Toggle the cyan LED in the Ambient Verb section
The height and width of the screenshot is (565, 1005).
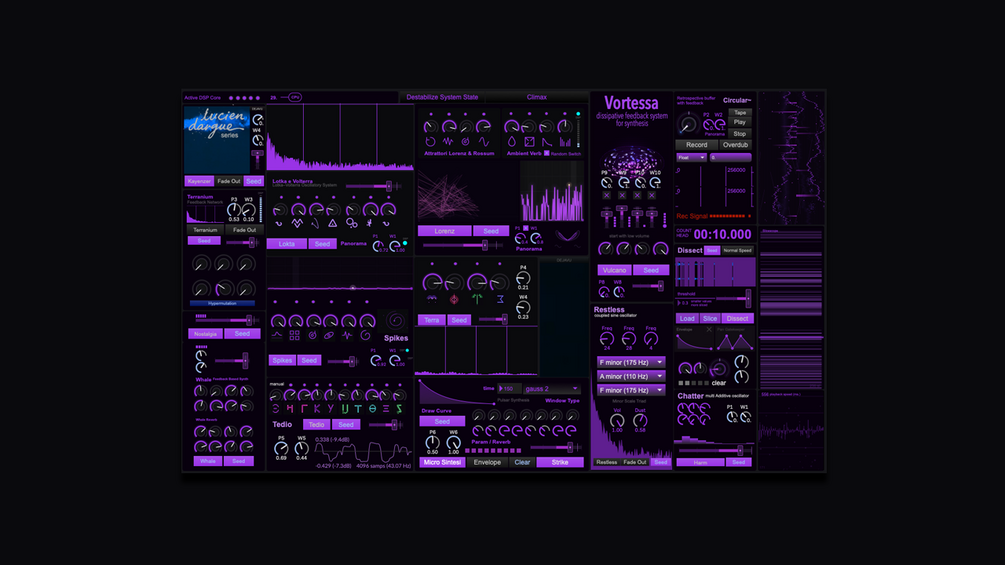click(578, 114)
